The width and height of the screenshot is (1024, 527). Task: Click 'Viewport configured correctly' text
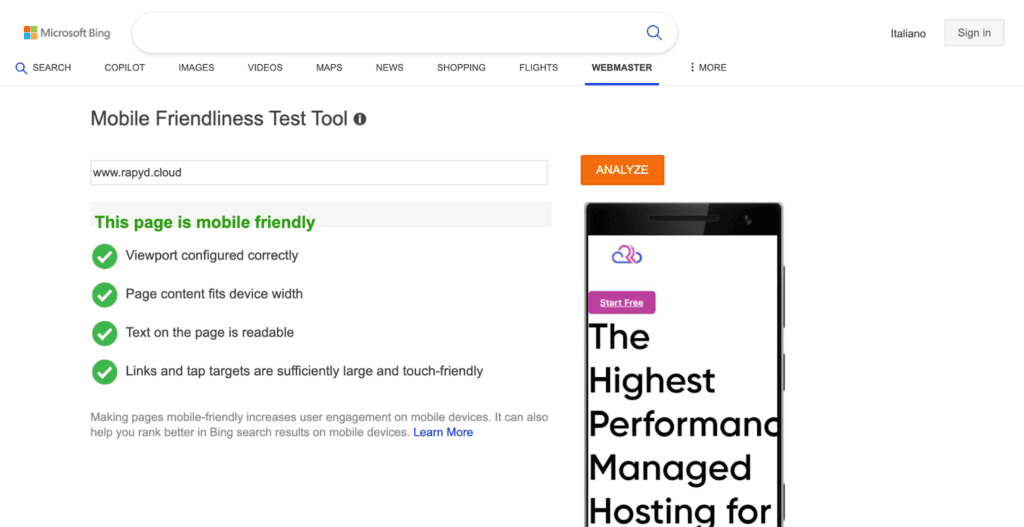(x=212, y=255)
